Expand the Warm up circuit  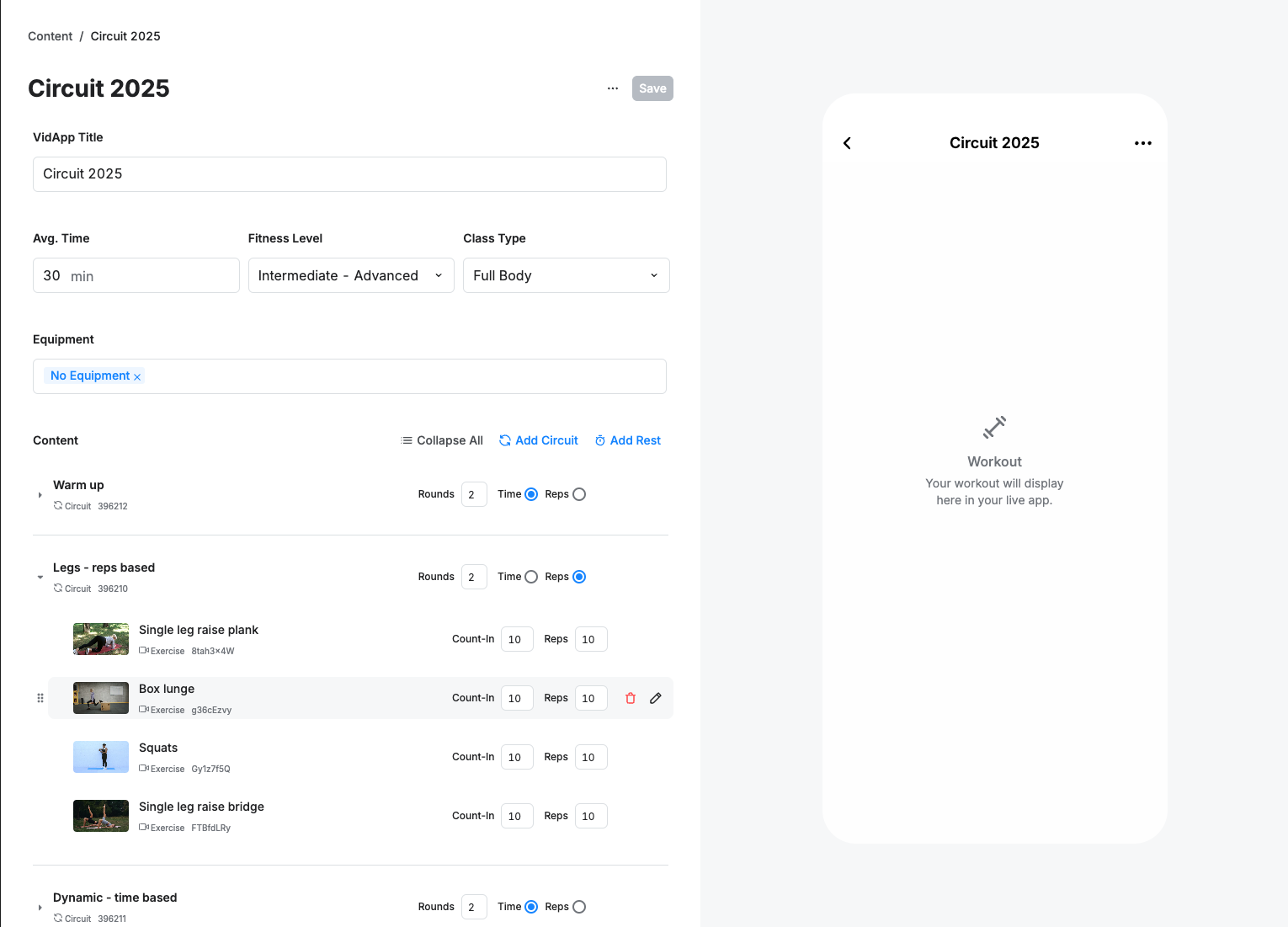[40, 495]
